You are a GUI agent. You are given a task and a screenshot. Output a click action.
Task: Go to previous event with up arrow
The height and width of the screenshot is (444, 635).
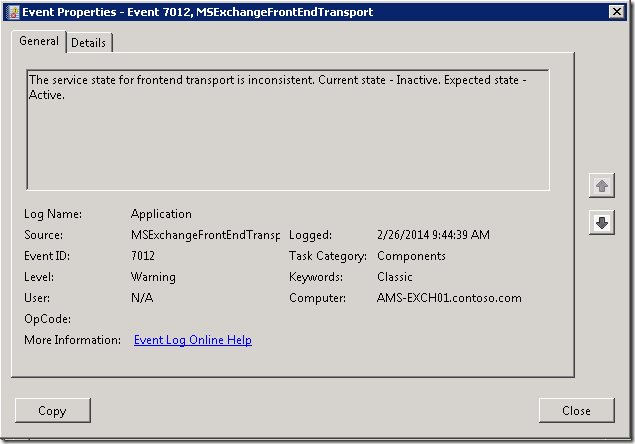click(601, 186)
